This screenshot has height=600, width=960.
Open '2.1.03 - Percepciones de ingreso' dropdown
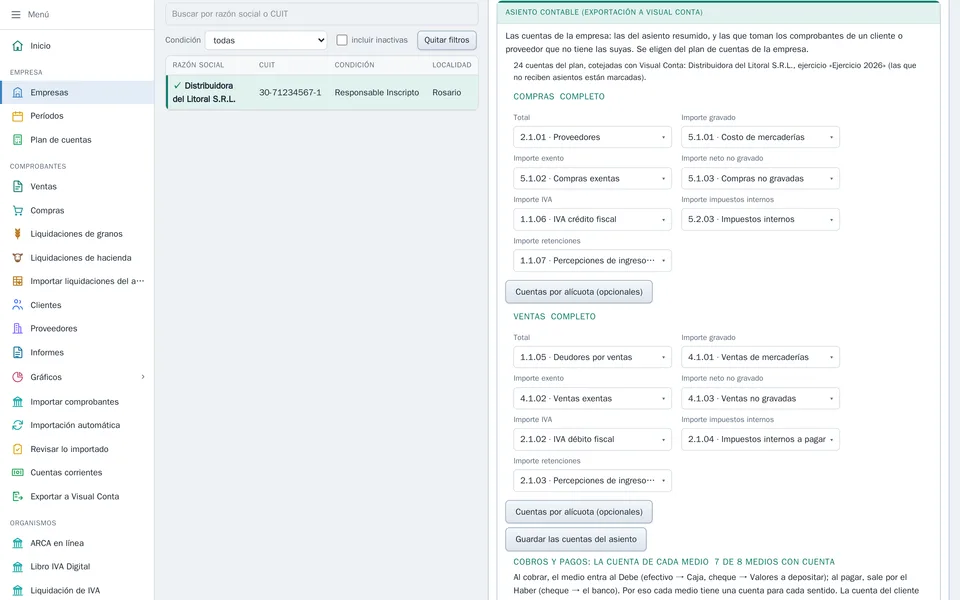pos(592,480)
